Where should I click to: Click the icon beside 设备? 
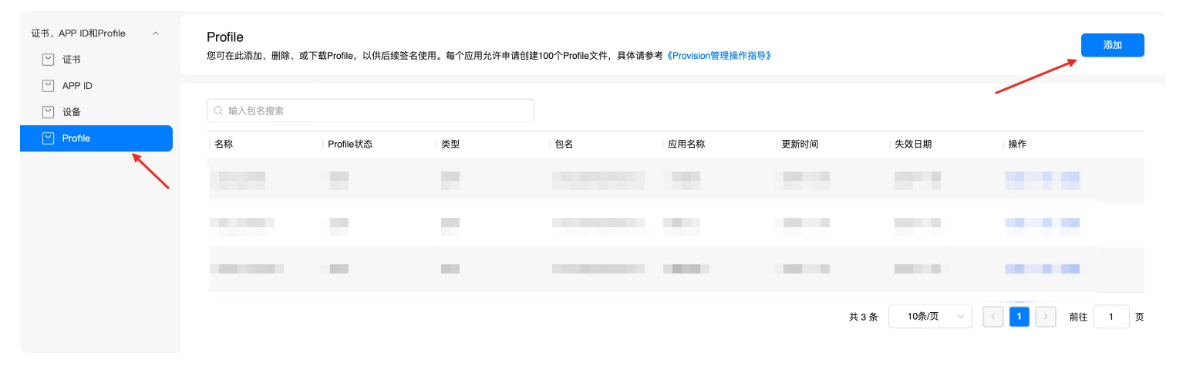coord(48,112)
